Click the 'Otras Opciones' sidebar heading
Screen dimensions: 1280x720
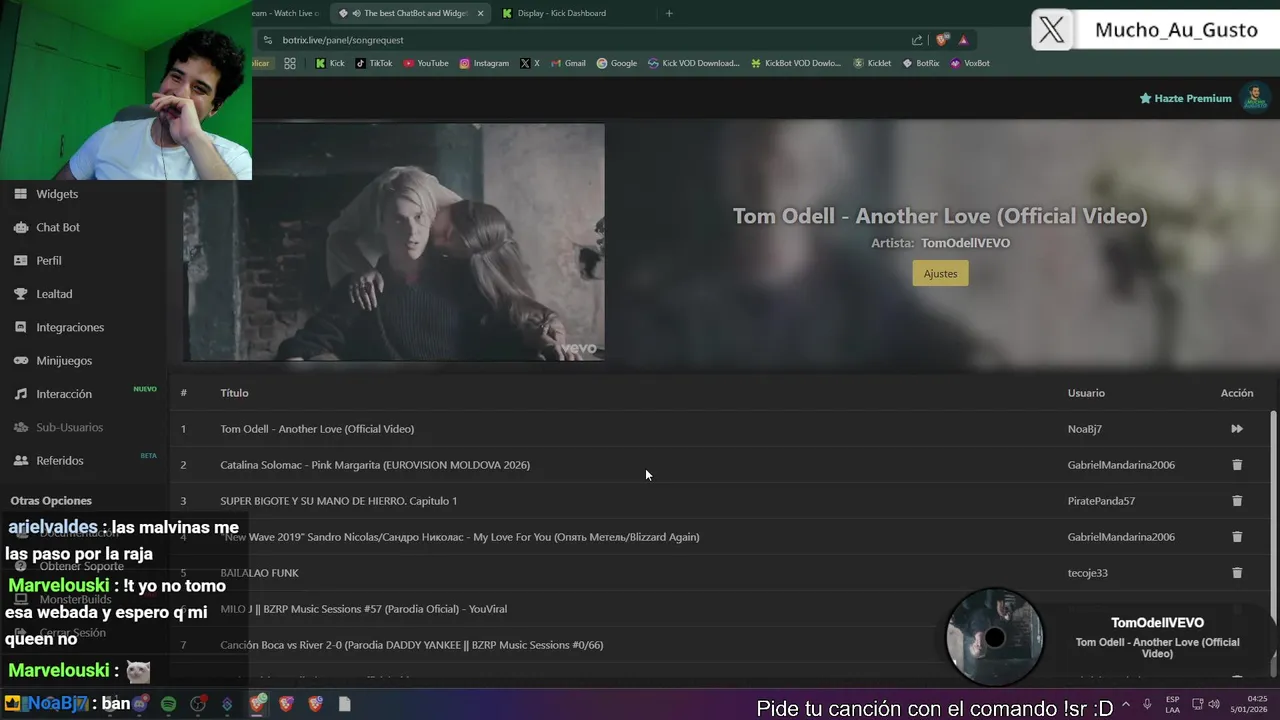tap(51, 500)
